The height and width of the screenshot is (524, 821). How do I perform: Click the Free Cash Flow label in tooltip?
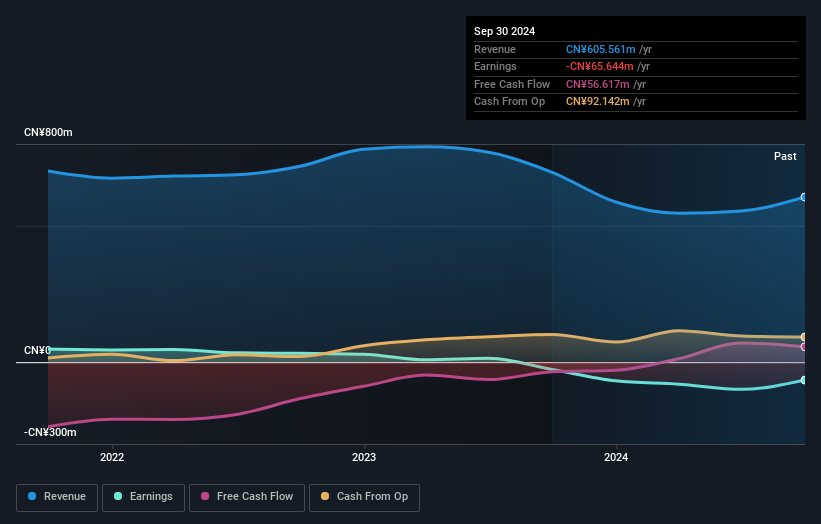[512, 84]
